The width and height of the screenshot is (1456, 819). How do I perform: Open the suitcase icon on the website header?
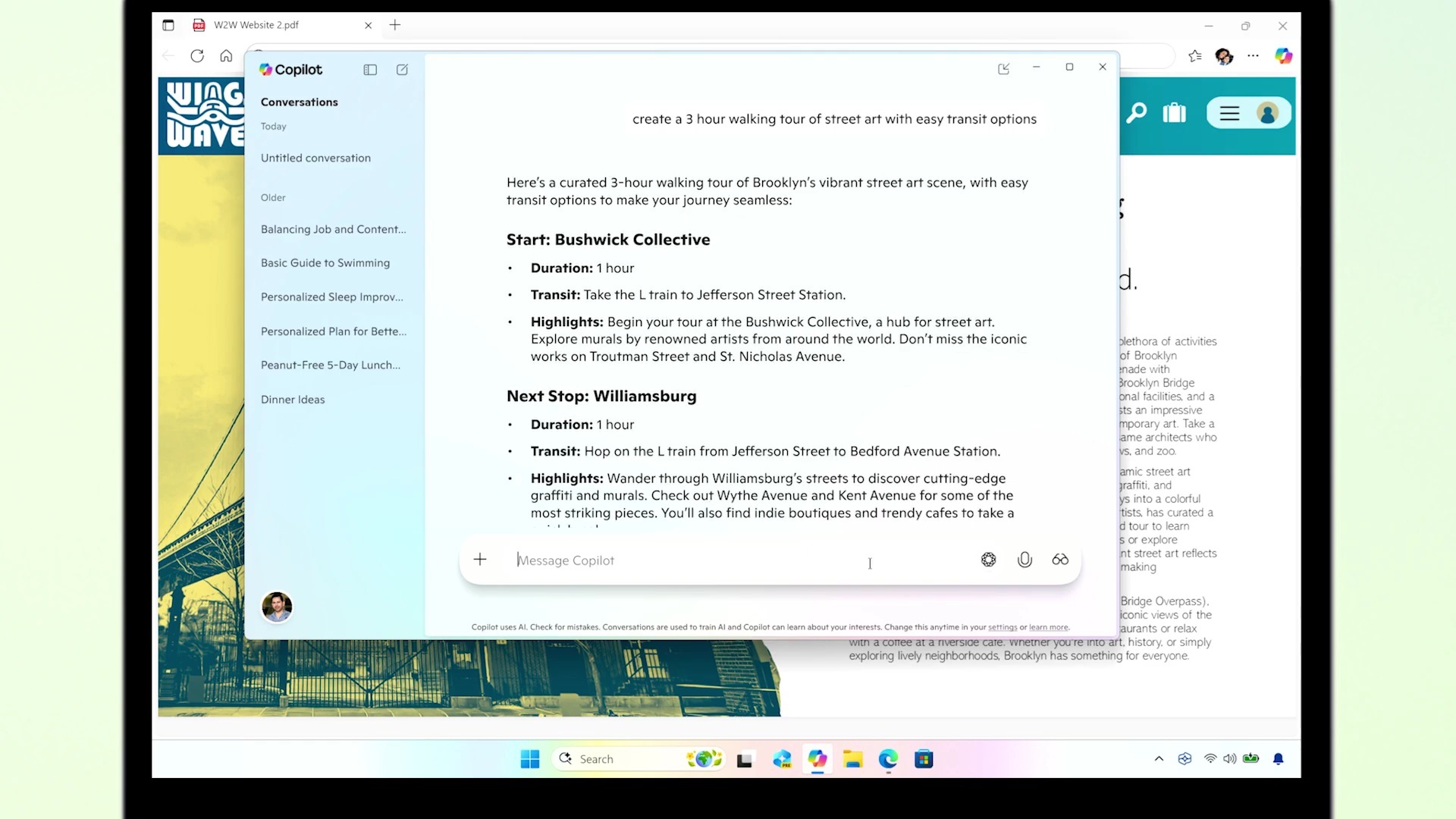pos(1175,113)
